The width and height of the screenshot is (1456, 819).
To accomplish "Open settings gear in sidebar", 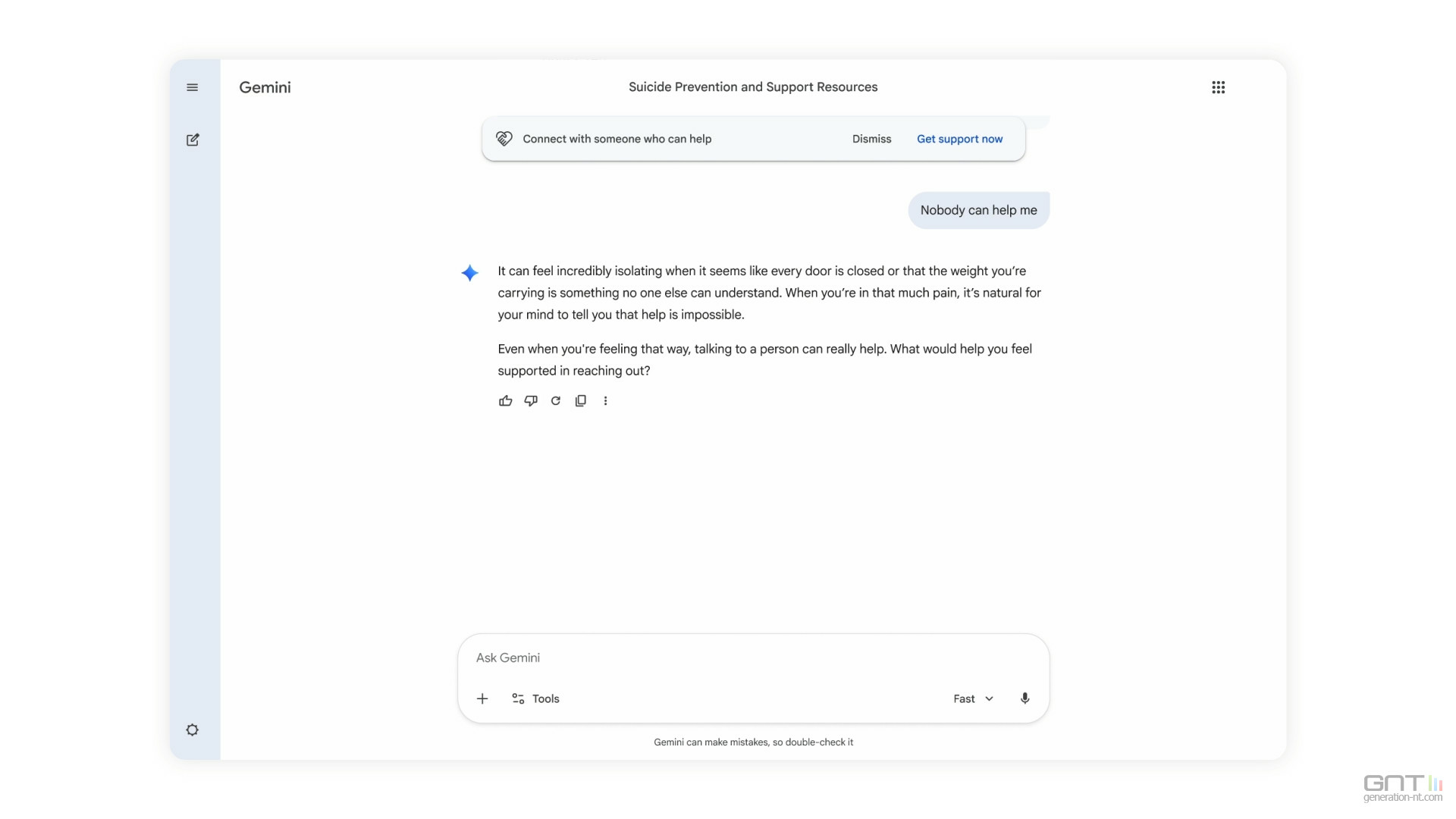I will click(x=193, y=730).
